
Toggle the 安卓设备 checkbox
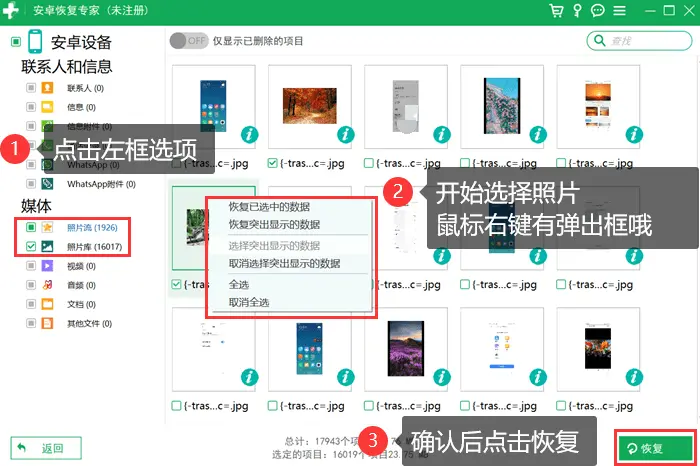click(16, 42)
